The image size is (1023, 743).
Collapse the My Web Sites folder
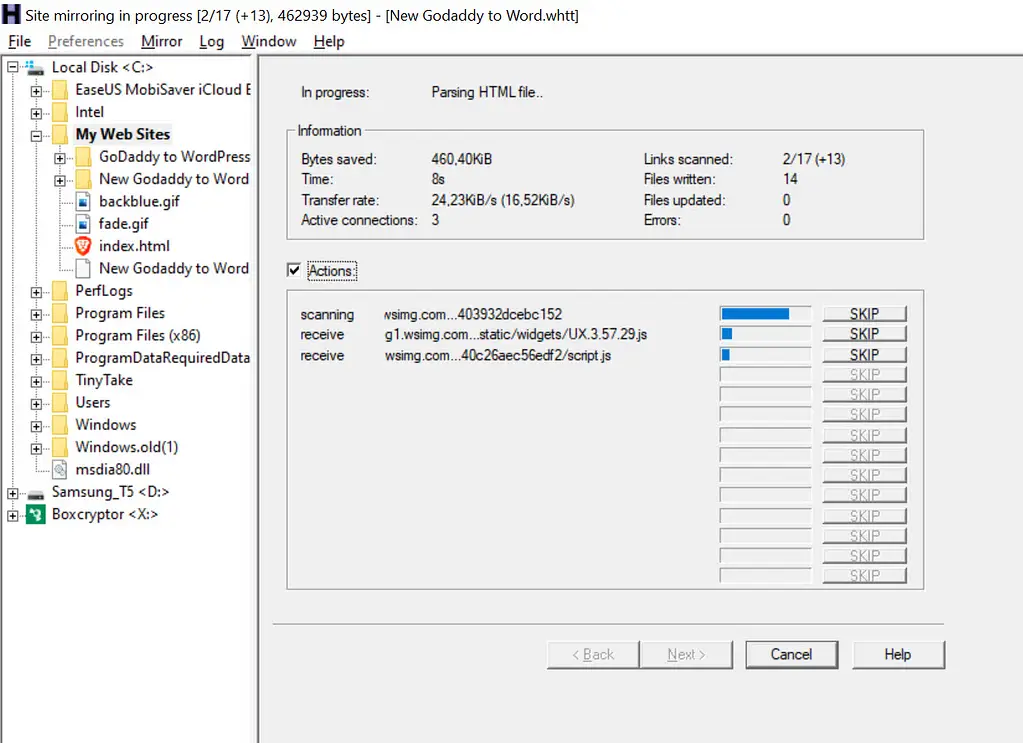(x=36, y=135)
